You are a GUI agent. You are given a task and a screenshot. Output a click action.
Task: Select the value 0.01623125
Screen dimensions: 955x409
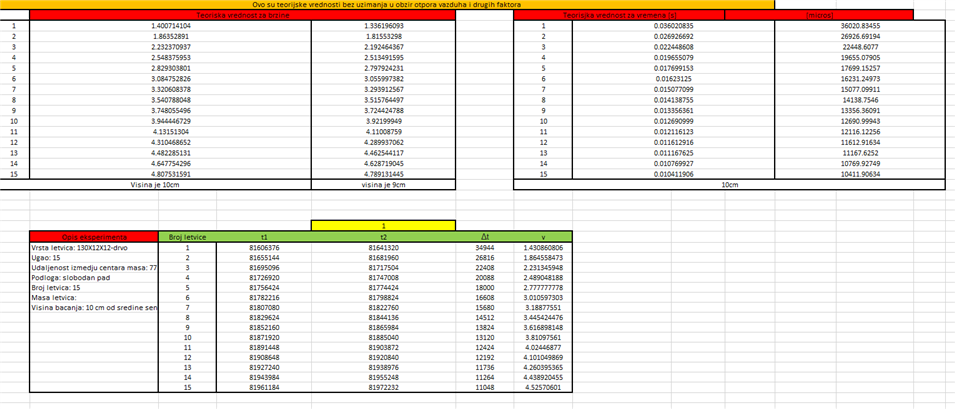673,78
